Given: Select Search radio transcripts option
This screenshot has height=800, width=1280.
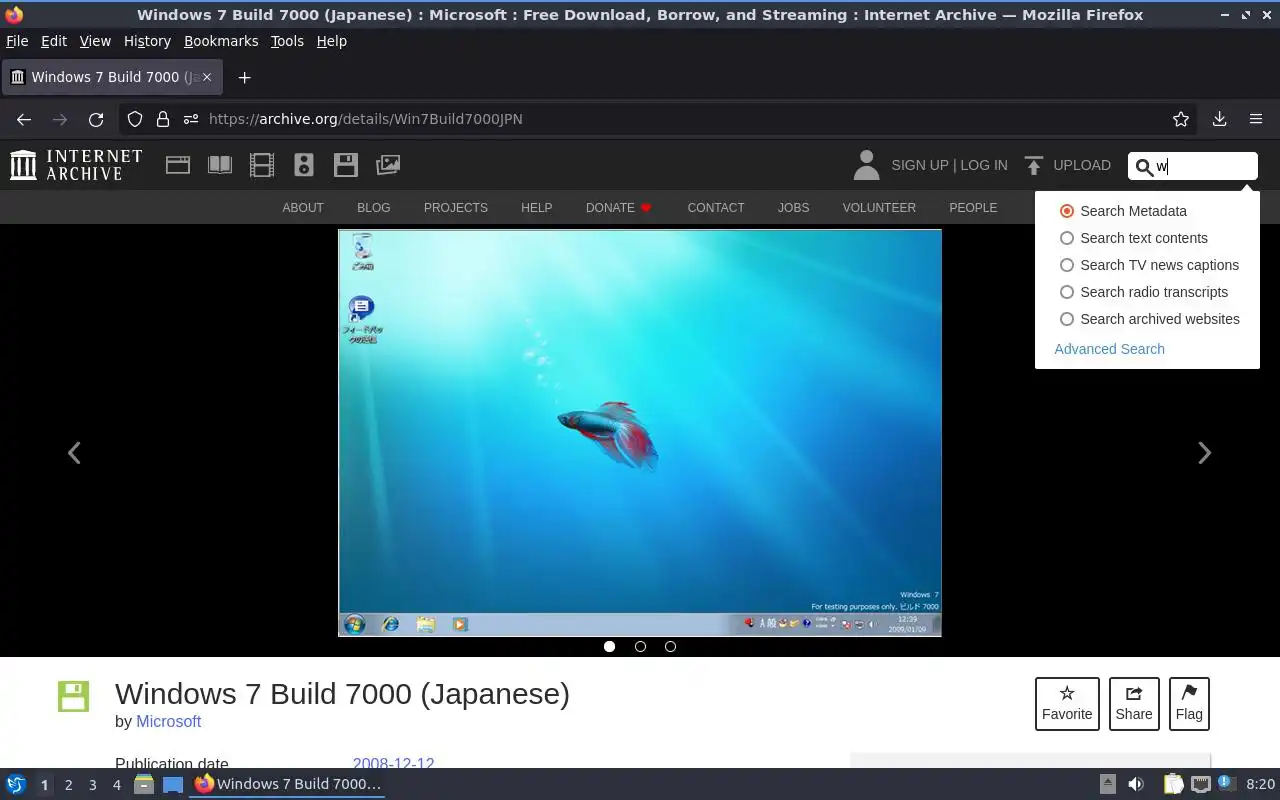Looking at the screenshot, I should tap(1144, 292).
